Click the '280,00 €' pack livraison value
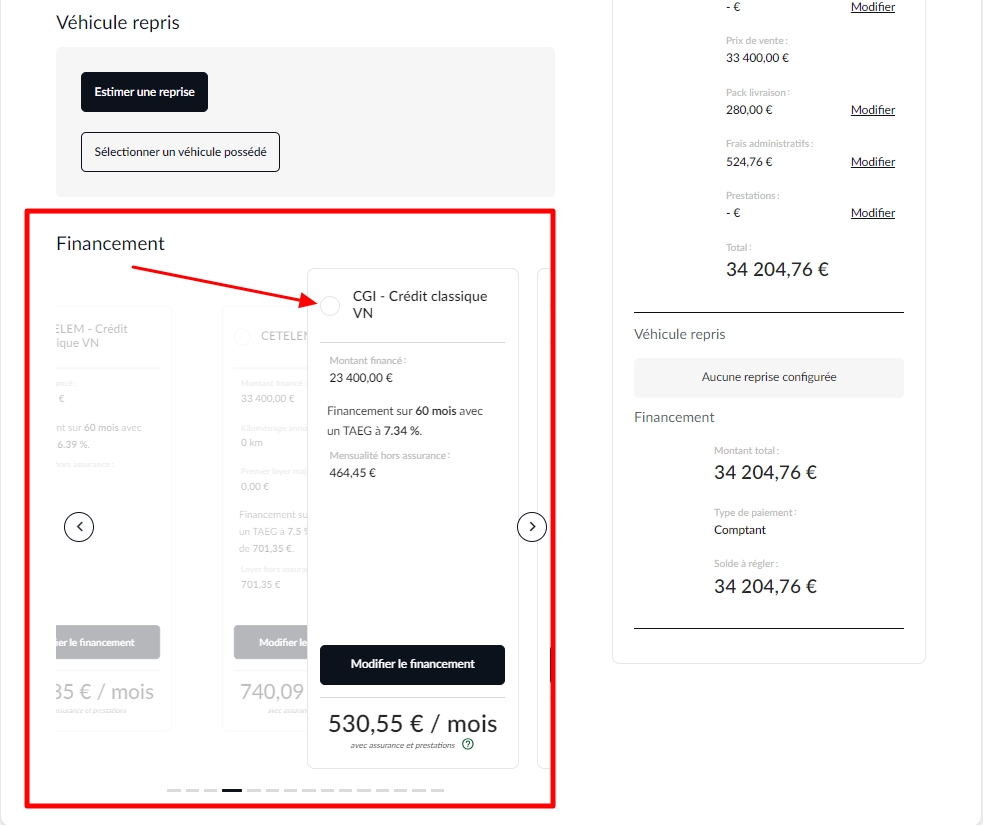 tap(749, 110)
